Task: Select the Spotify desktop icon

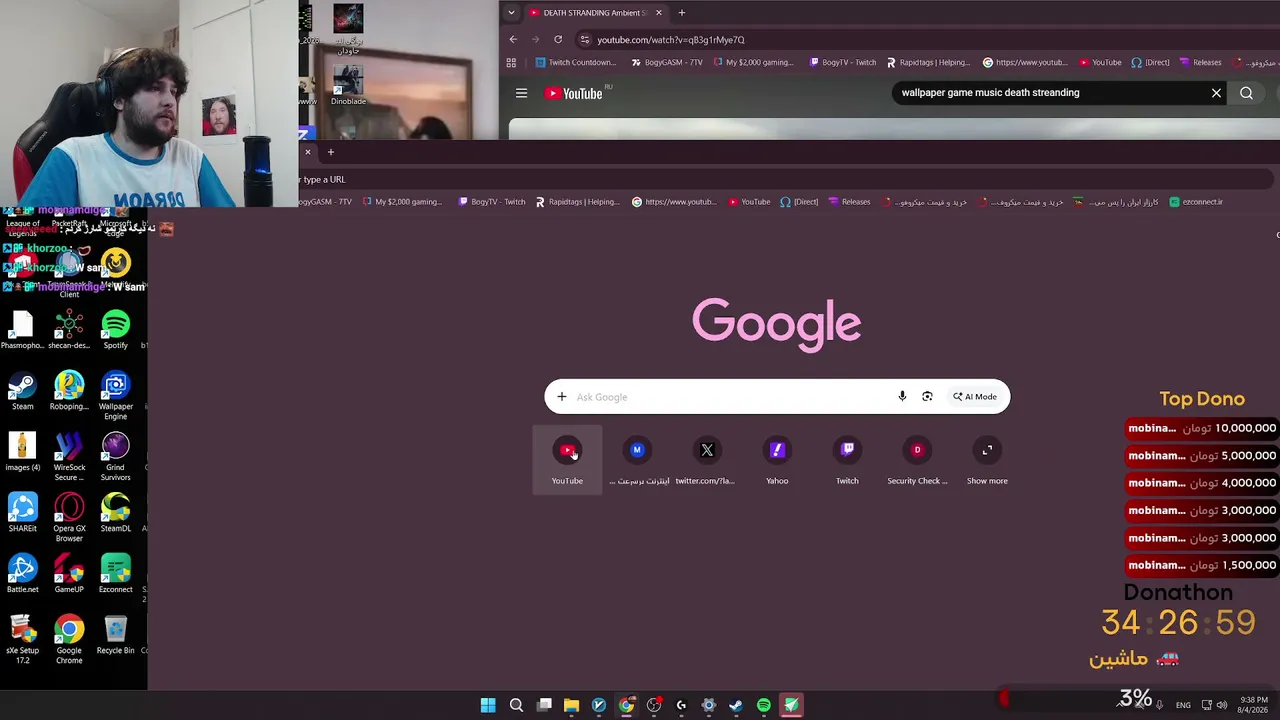Action: point(115,331)
